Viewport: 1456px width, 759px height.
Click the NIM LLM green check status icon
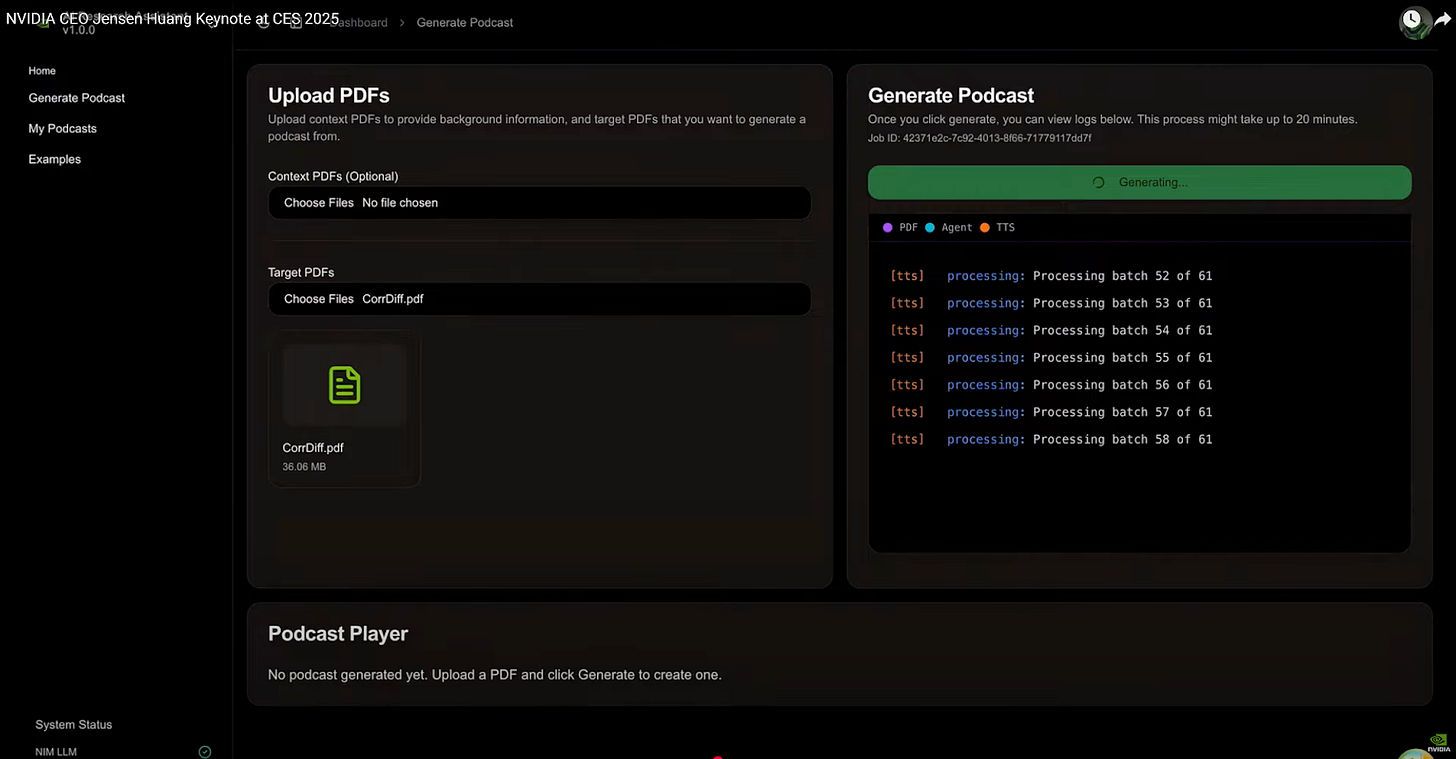[205, 752]
